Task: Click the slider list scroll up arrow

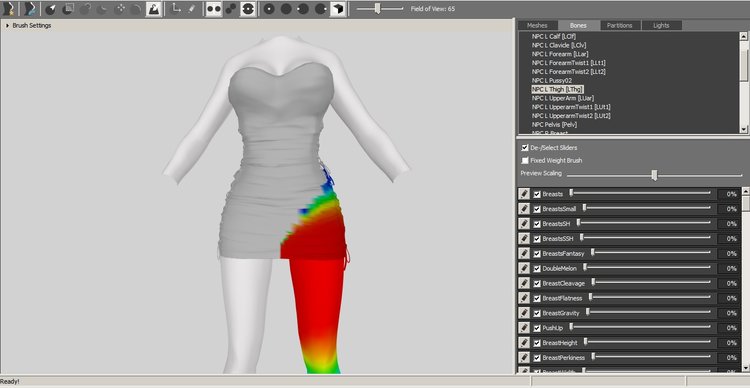Action: 746,191
